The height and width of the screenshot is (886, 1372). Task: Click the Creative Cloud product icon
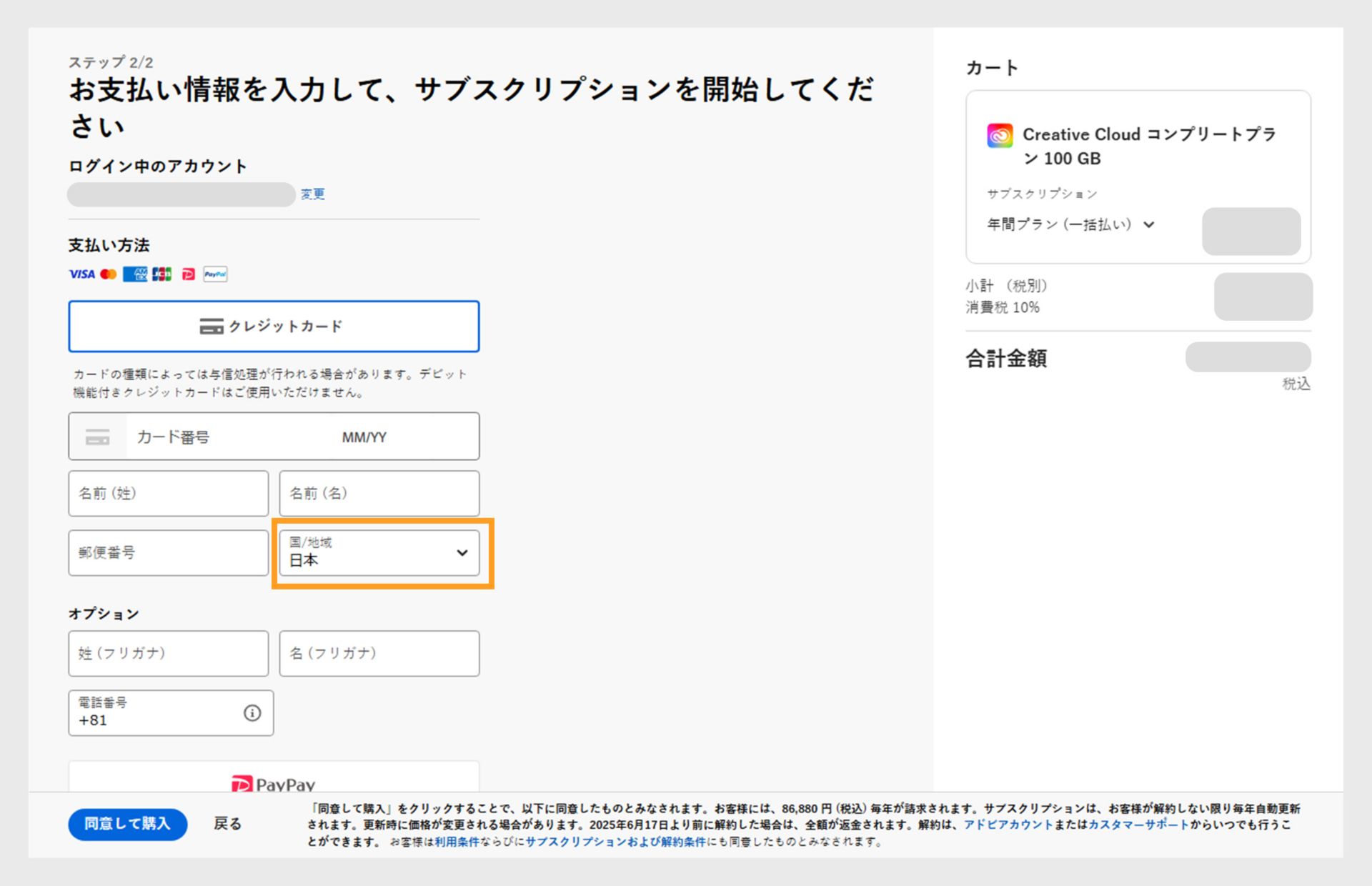point(1000,135)
